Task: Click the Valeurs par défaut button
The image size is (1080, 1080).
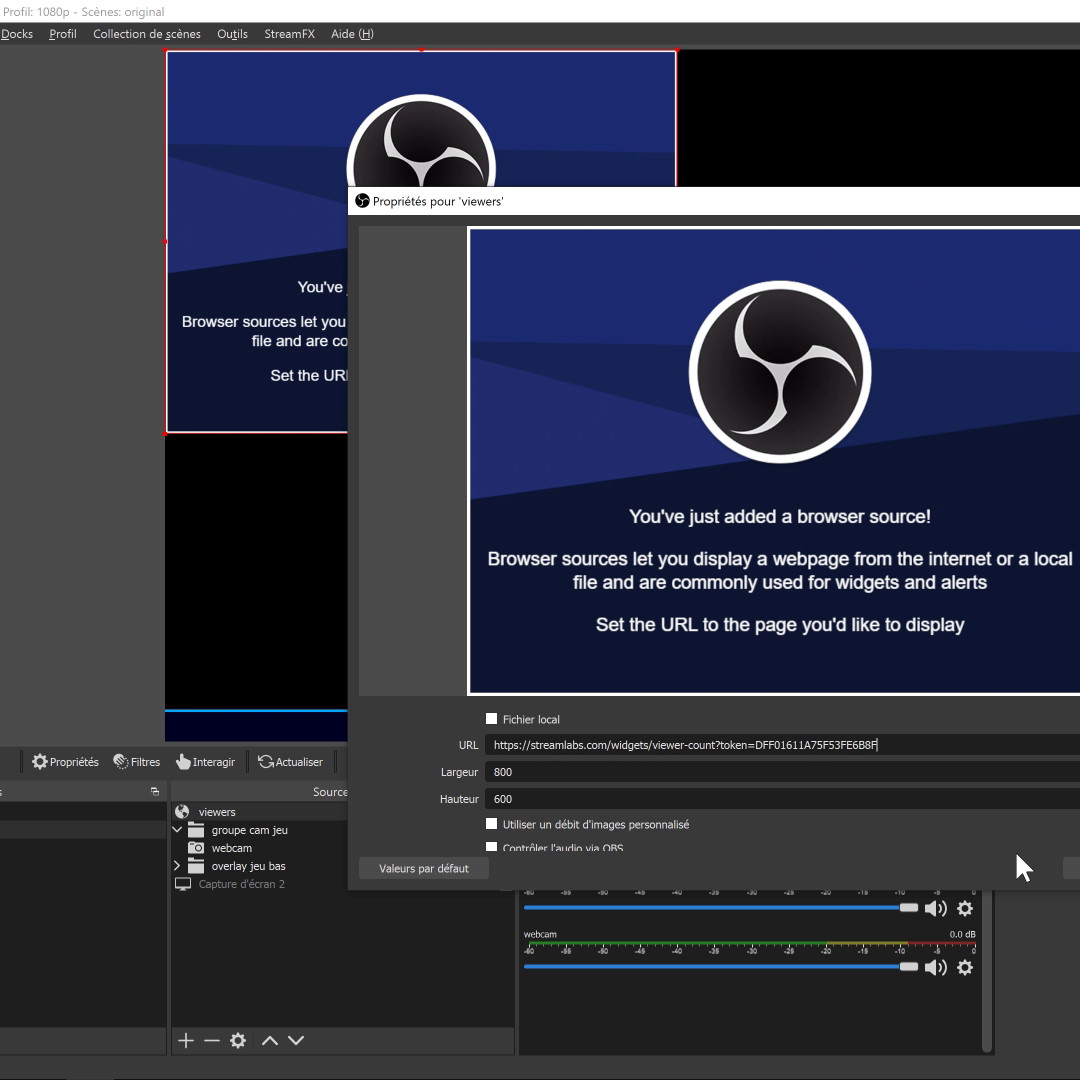Action: pyautogui.click(x=424, y=868)
